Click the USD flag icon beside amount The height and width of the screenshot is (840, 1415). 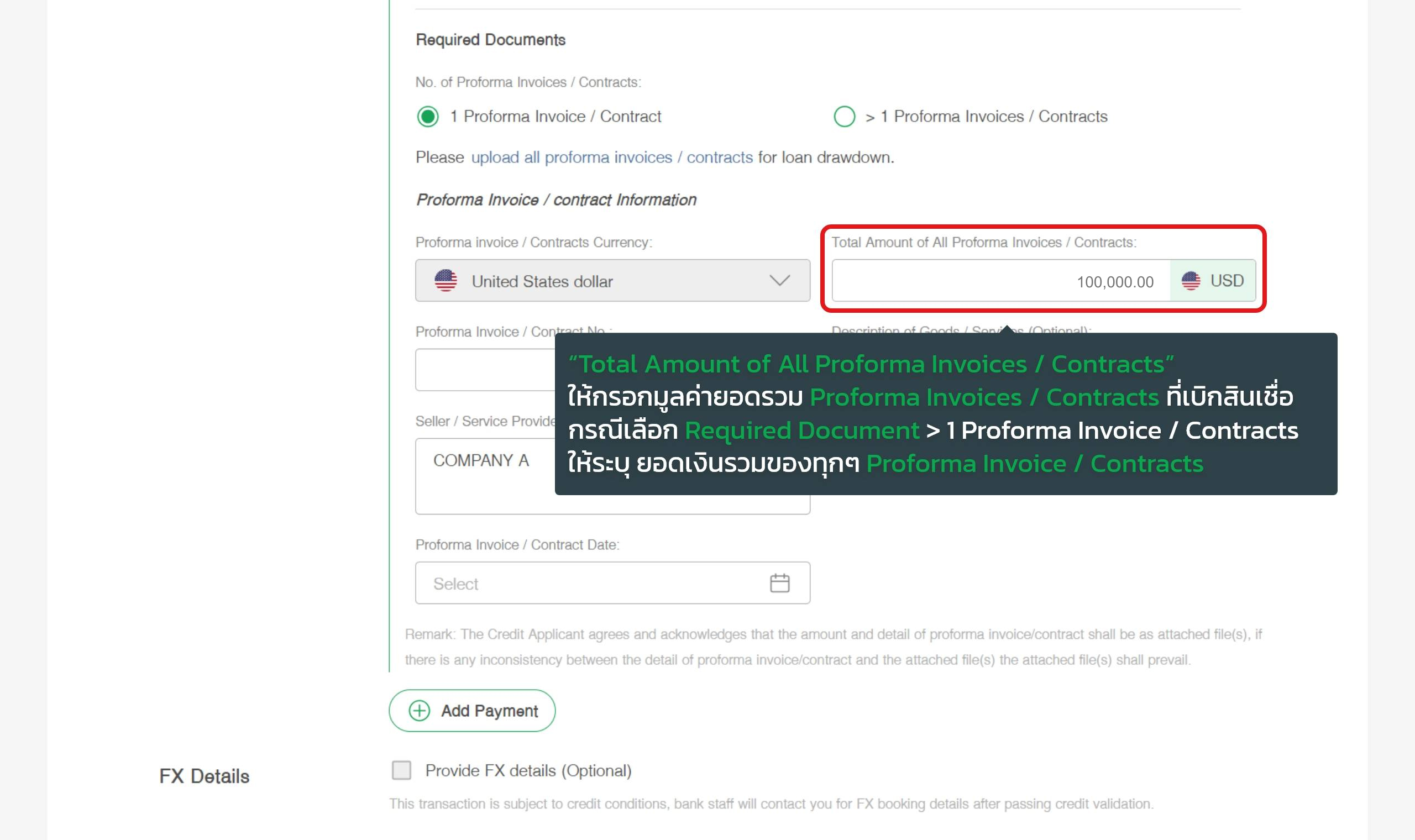click(1191, 281)
